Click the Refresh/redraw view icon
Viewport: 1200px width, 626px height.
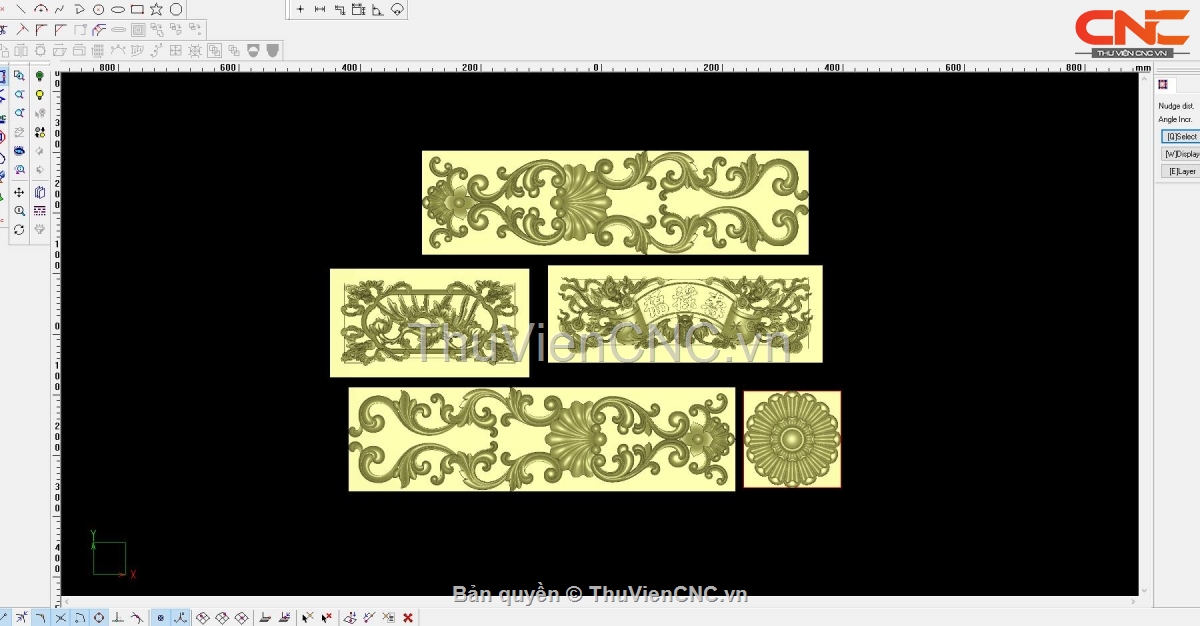19,230
